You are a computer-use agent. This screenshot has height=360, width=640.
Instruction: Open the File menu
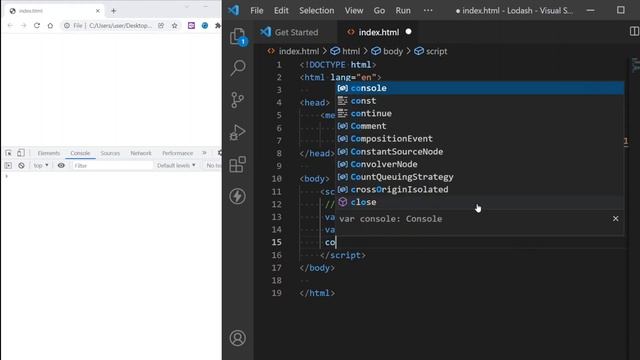pos(257,10)
